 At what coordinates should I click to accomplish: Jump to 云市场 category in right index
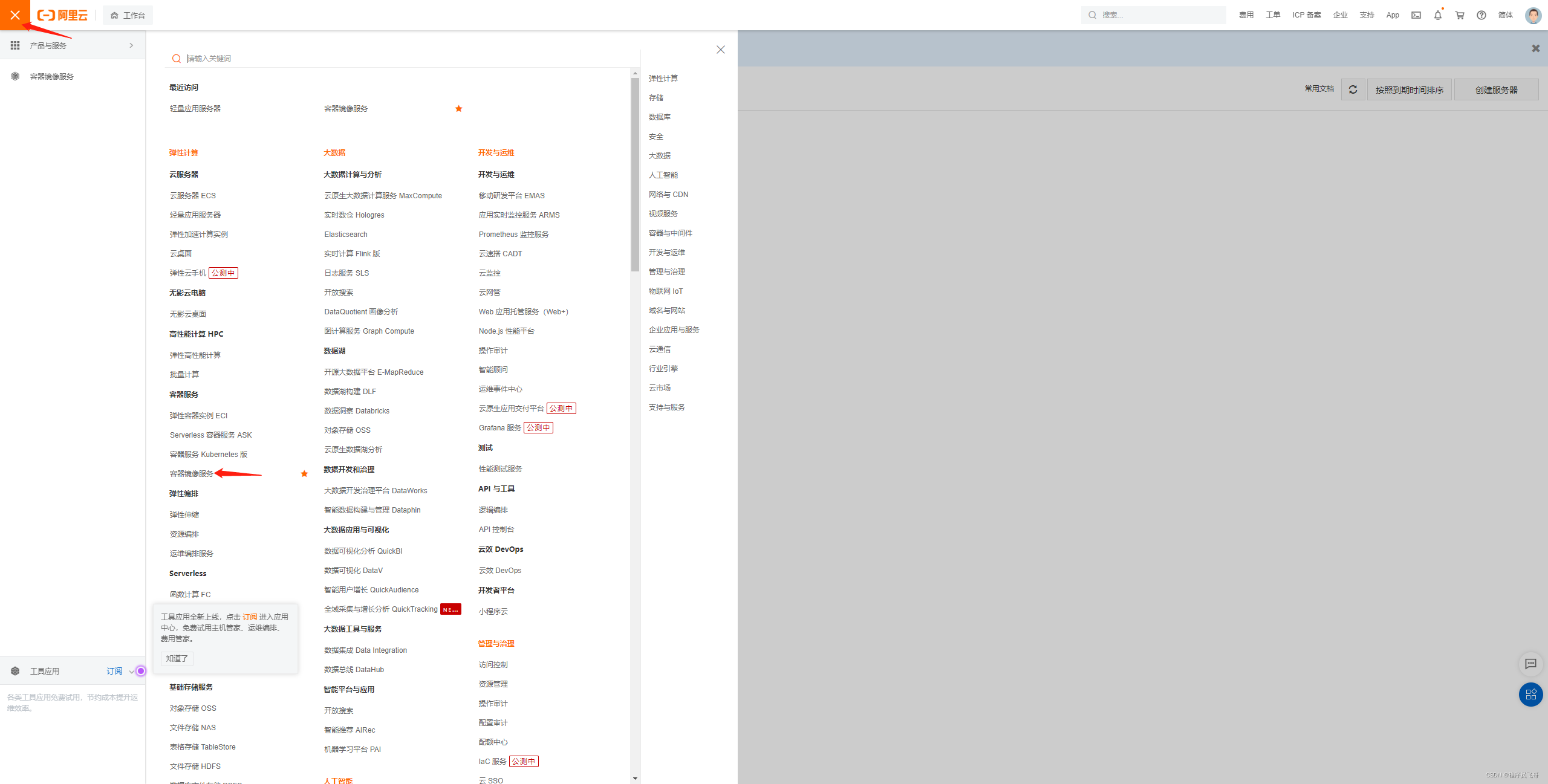click(x=660, y=388)
